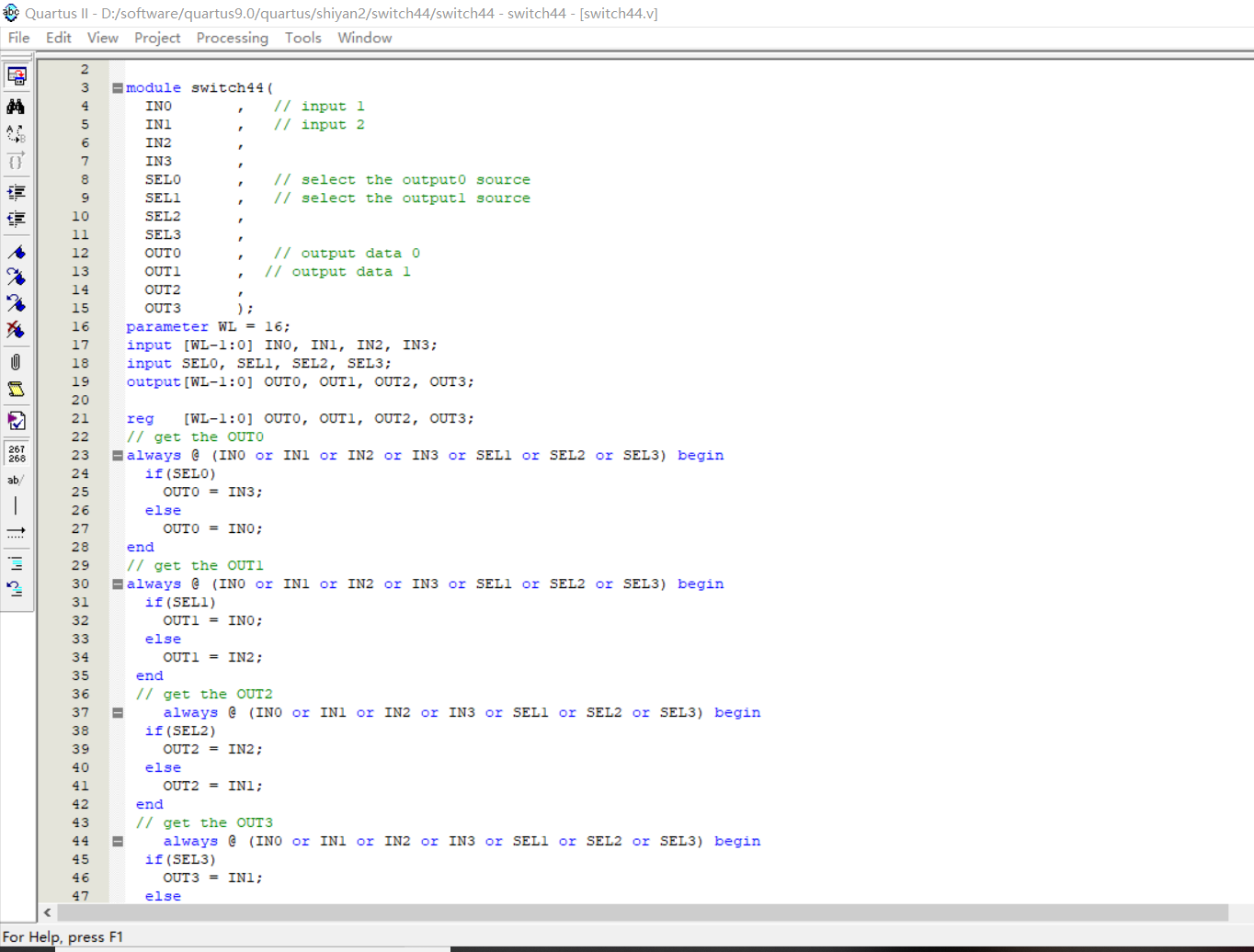Toggle a bookmark with the blue flag icon
The width and height of the screenshot is (1254, 952).
[16, 252]
